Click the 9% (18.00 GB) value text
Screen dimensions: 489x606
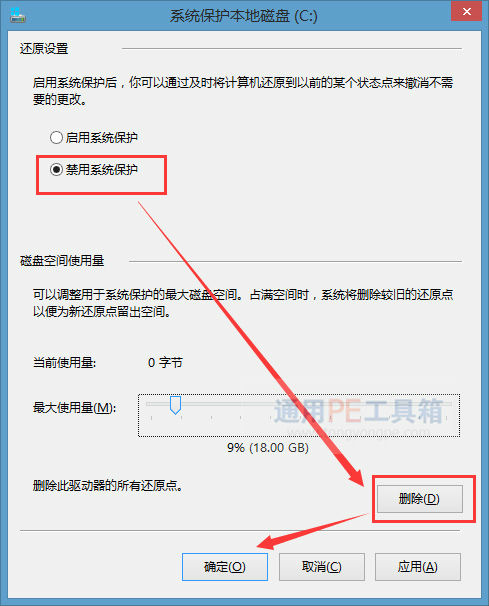coord(268,448)
